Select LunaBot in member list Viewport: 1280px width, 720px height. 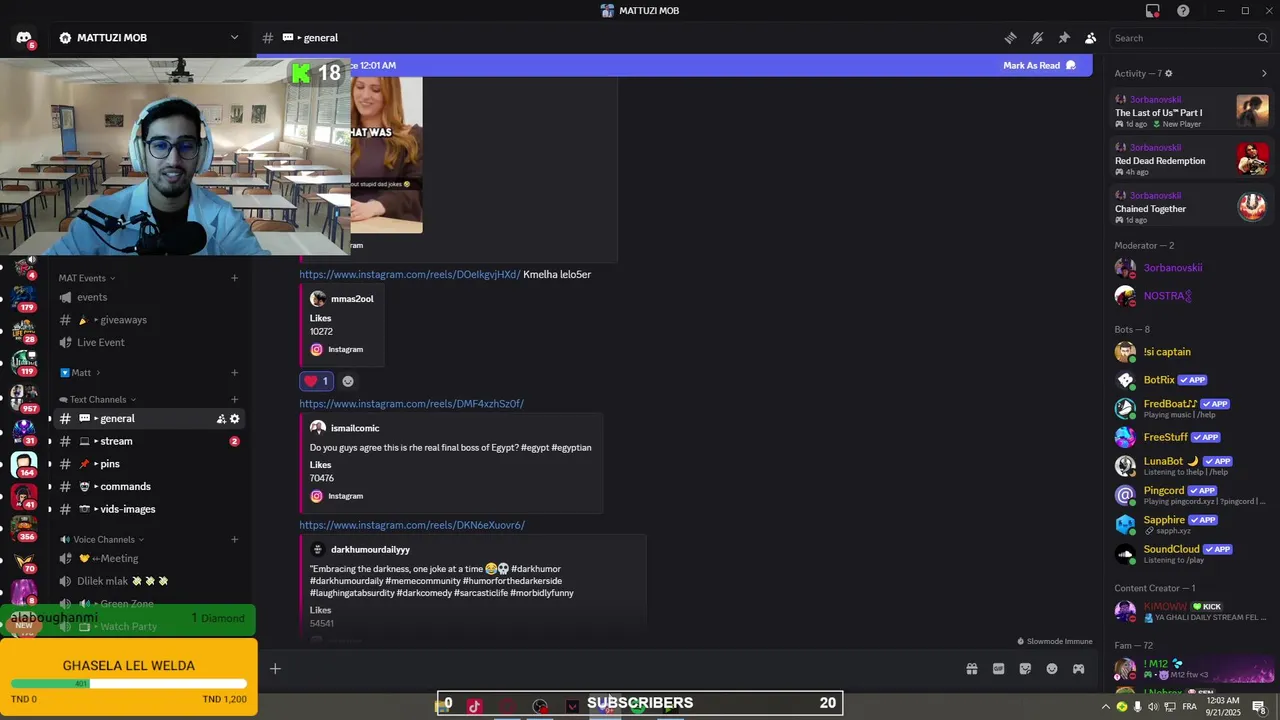click(x=1191, y=466)
